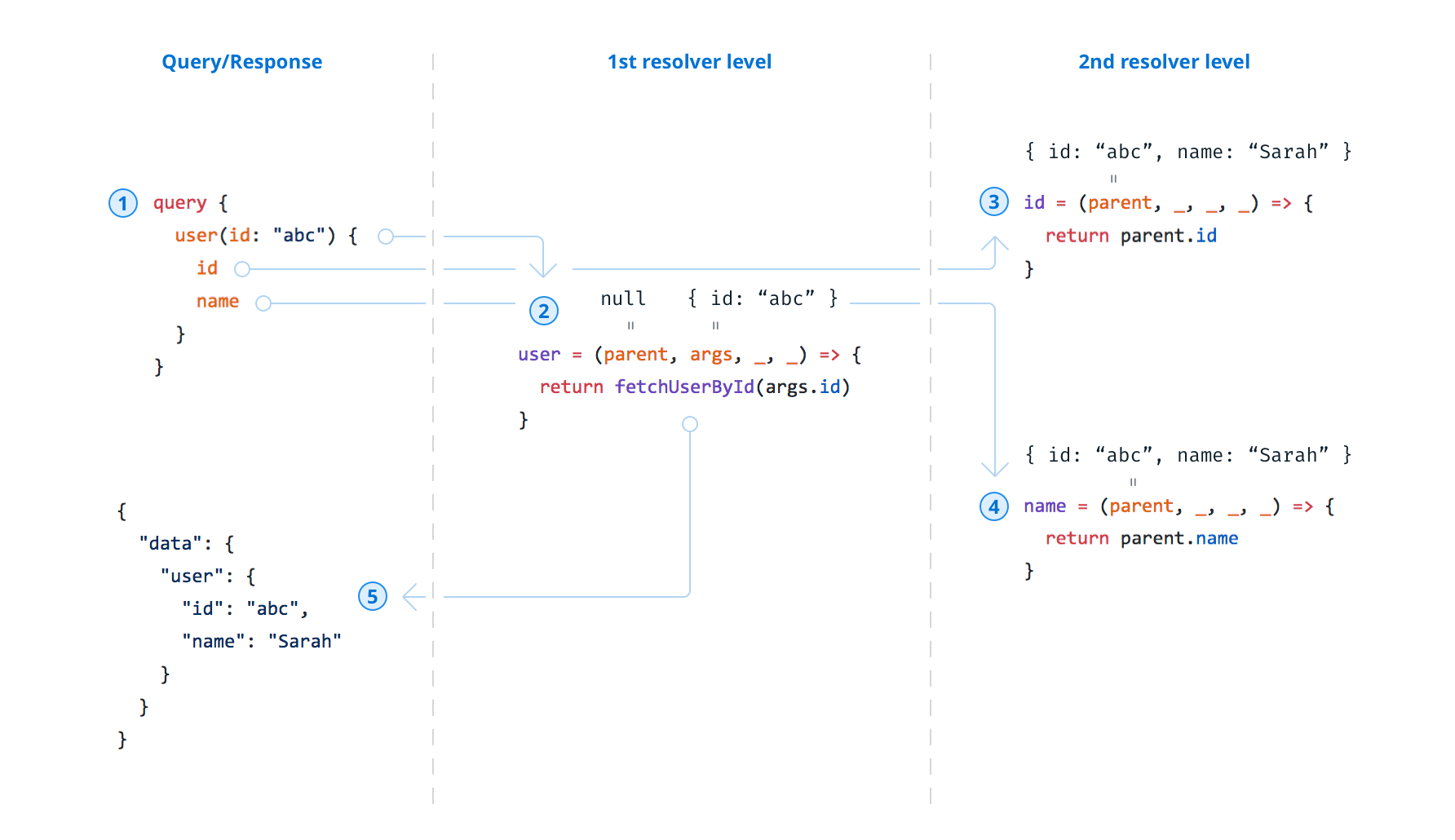This screenshot has height=840, width=1455.
Task: Click the numbered step 2 badge
Action: [543, 311]
